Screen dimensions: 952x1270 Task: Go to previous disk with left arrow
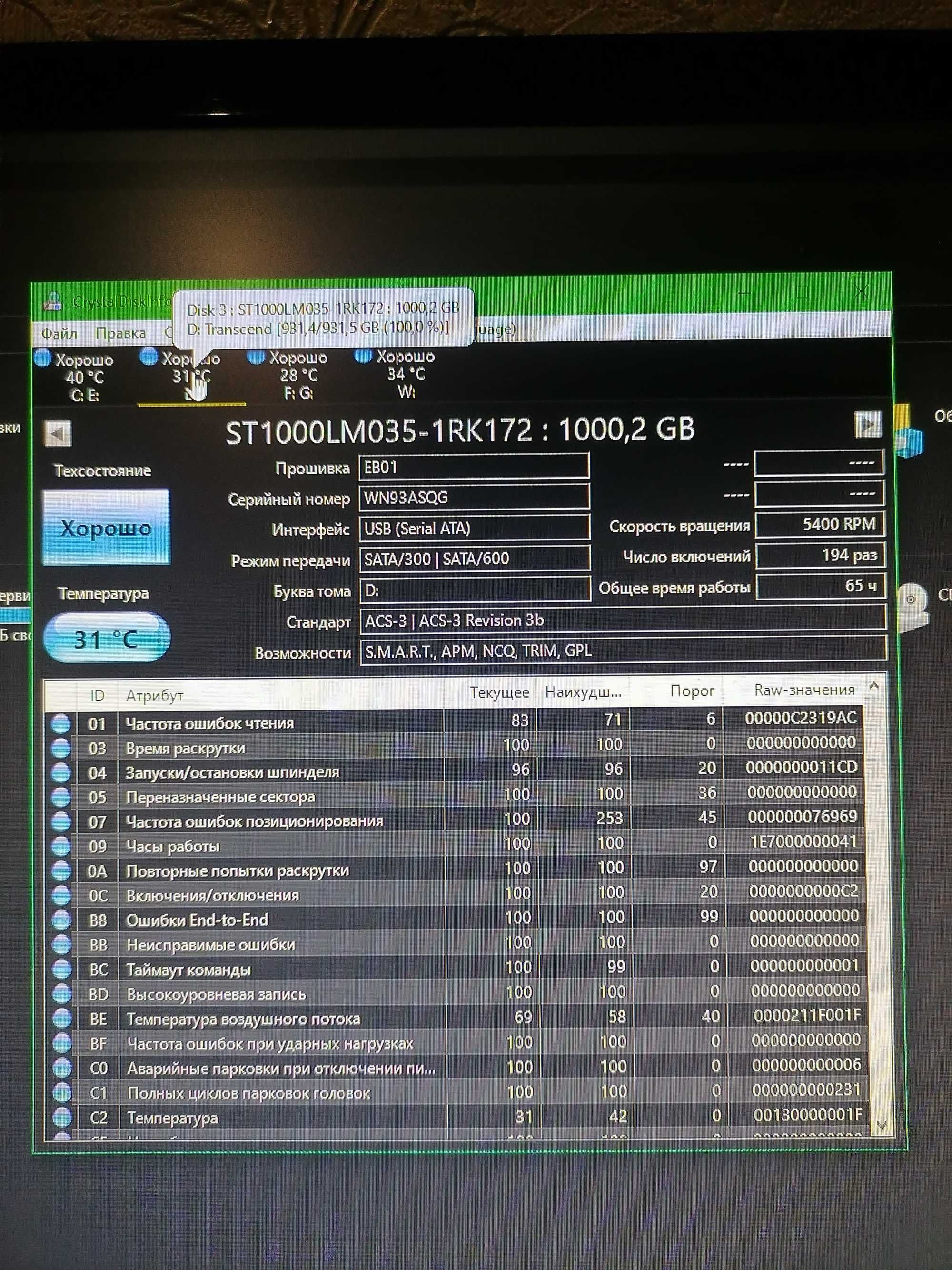point(58,433)
